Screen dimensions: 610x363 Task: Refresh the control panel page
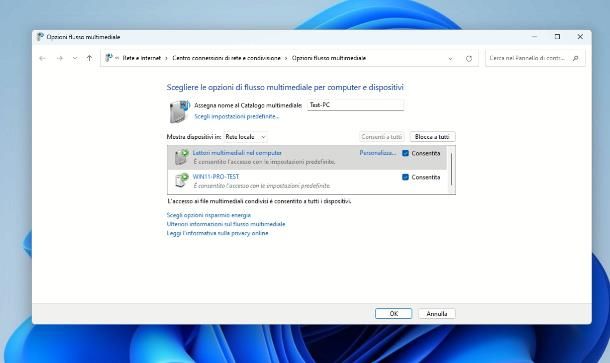[469, 58]
